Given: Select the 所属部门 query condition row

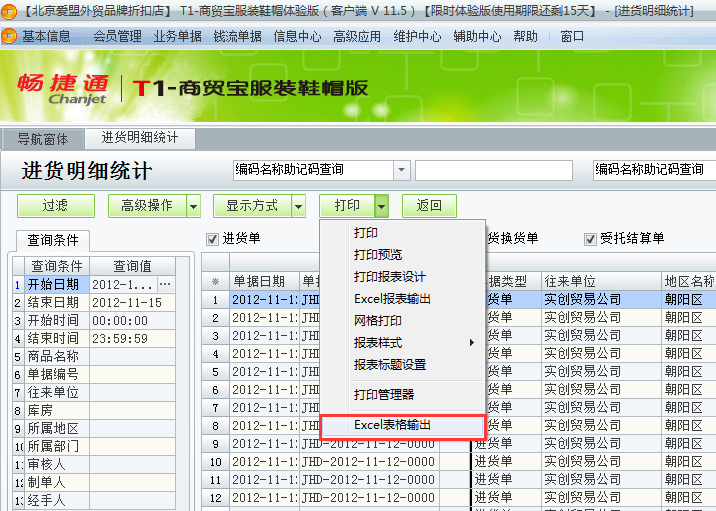Looking at the screenshot, I should pos(94,446).
